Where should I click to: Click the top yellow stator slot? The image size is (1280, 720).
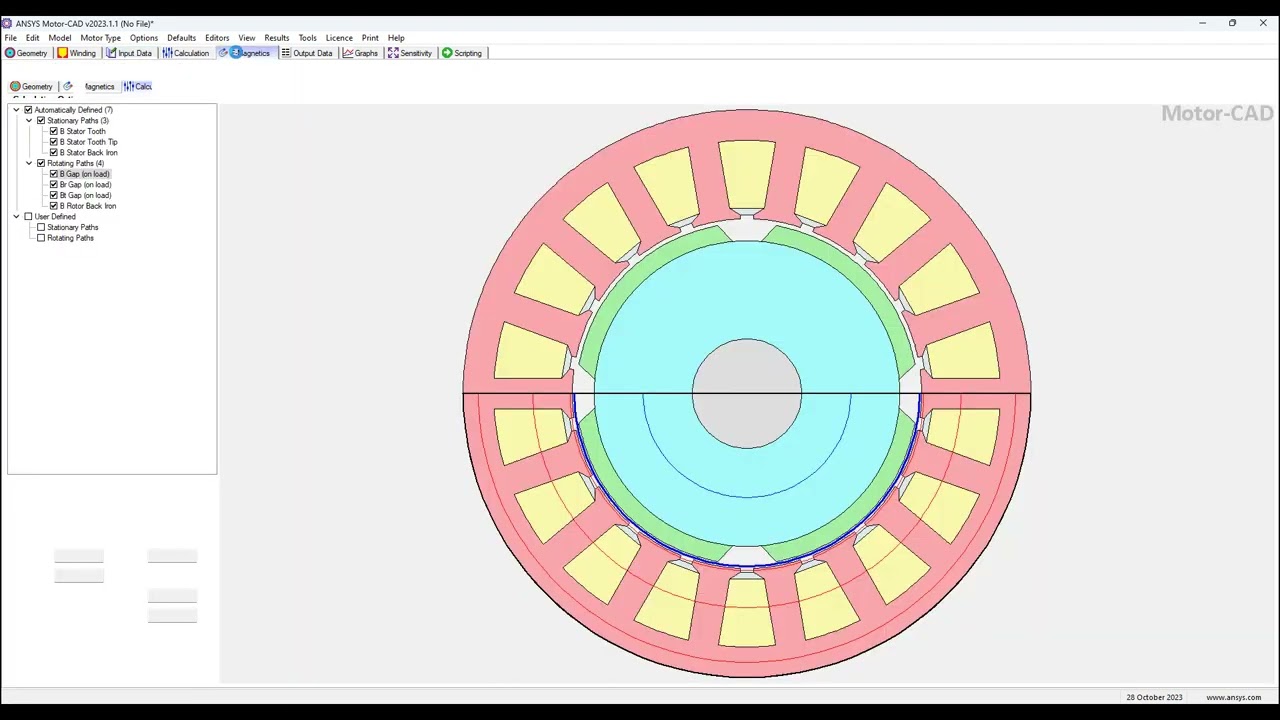tap(747, 174)
